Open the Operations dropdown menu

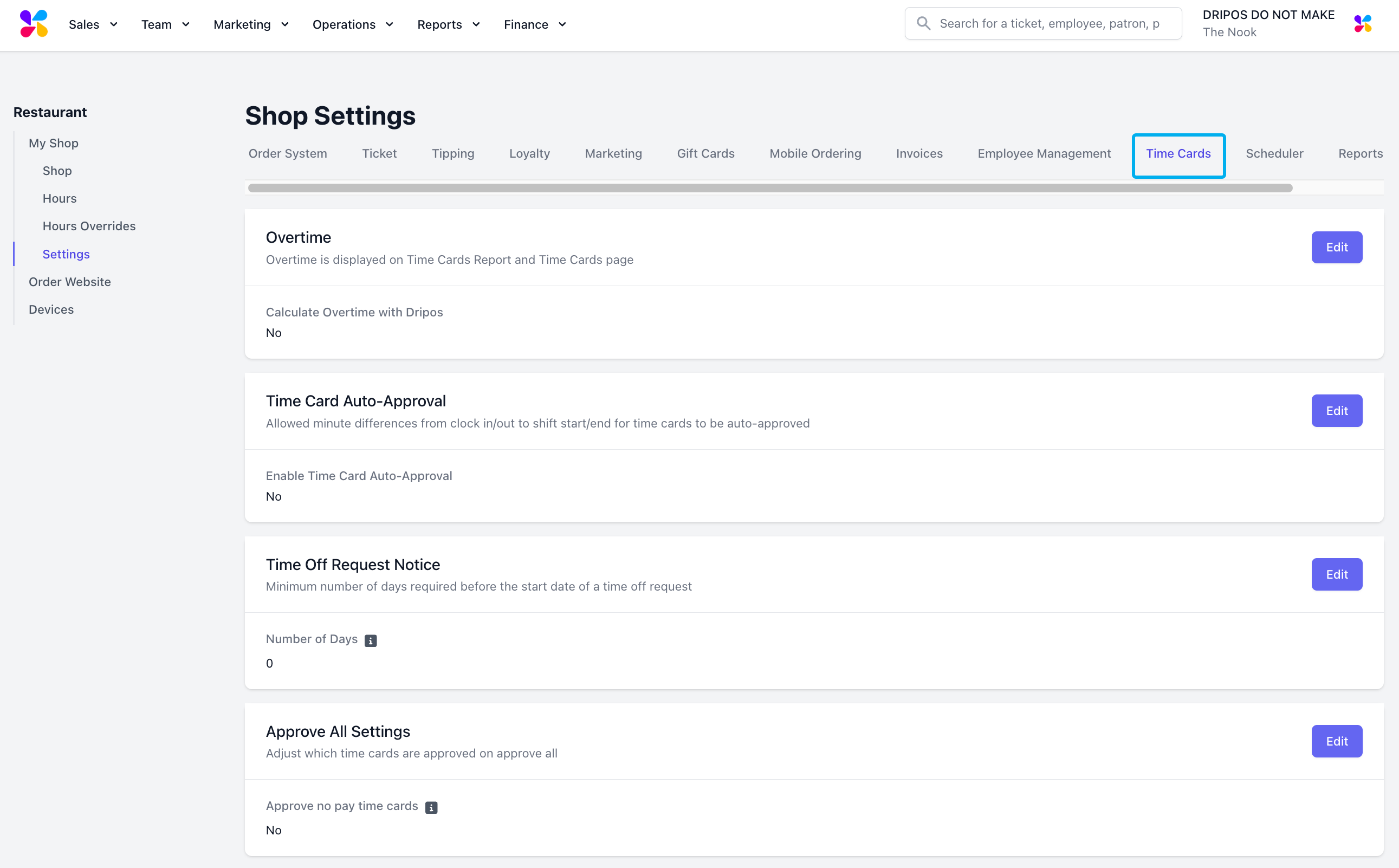point(353,24)
